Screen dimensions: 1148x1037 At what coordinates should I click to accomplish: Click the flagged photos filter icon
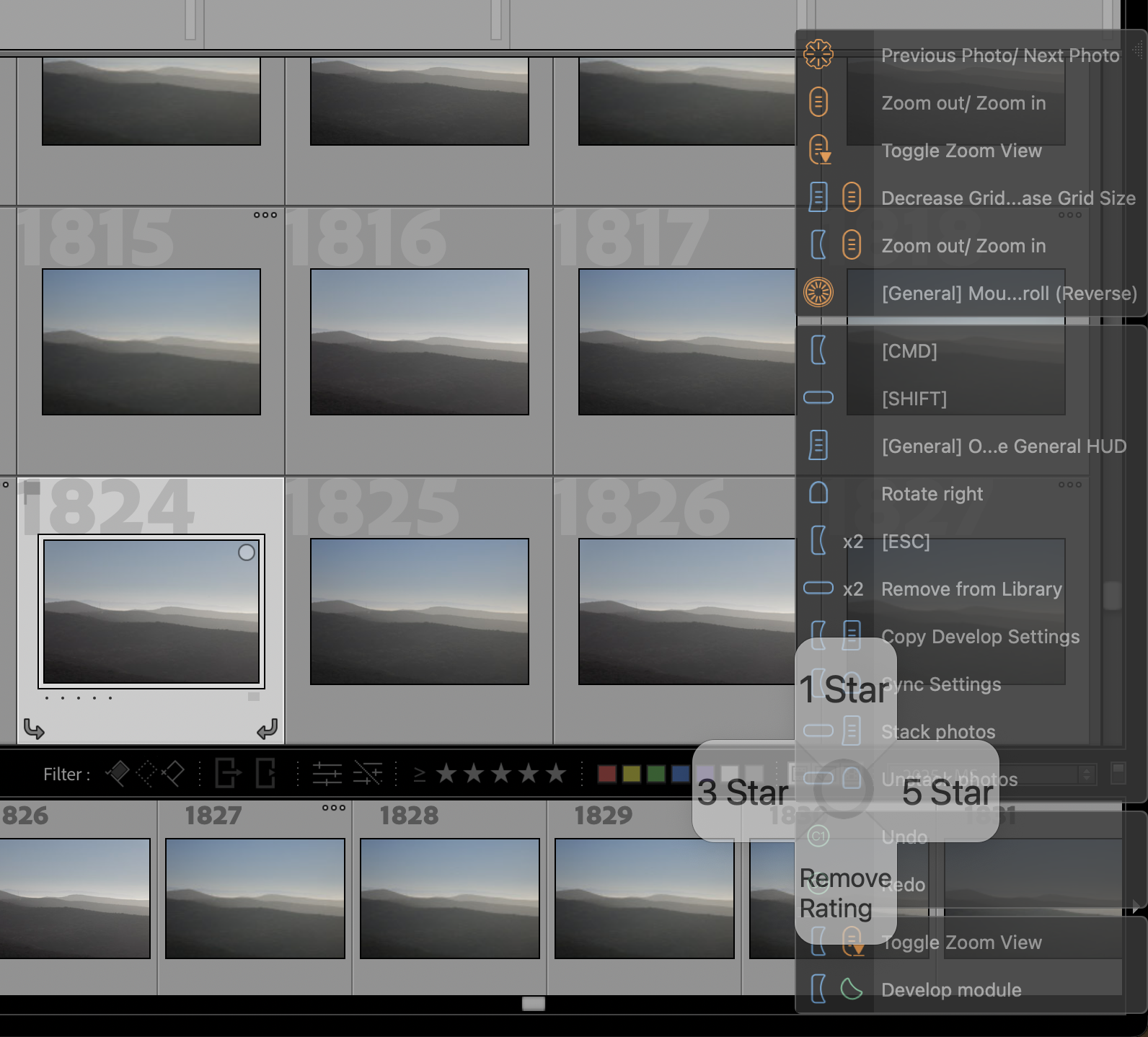(x=118, y=774)
